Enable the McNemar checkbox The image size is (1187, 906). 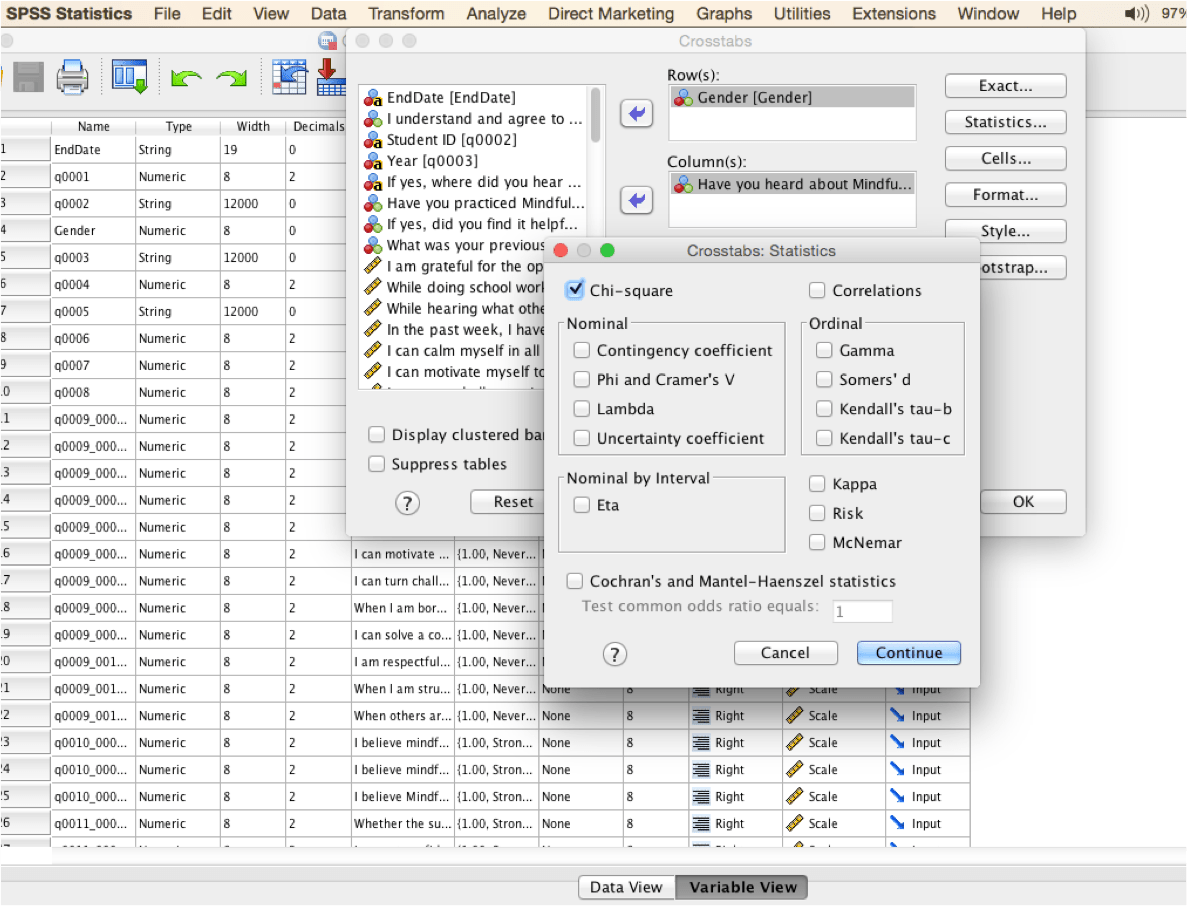pyautogui.click(x=817, y=542)
